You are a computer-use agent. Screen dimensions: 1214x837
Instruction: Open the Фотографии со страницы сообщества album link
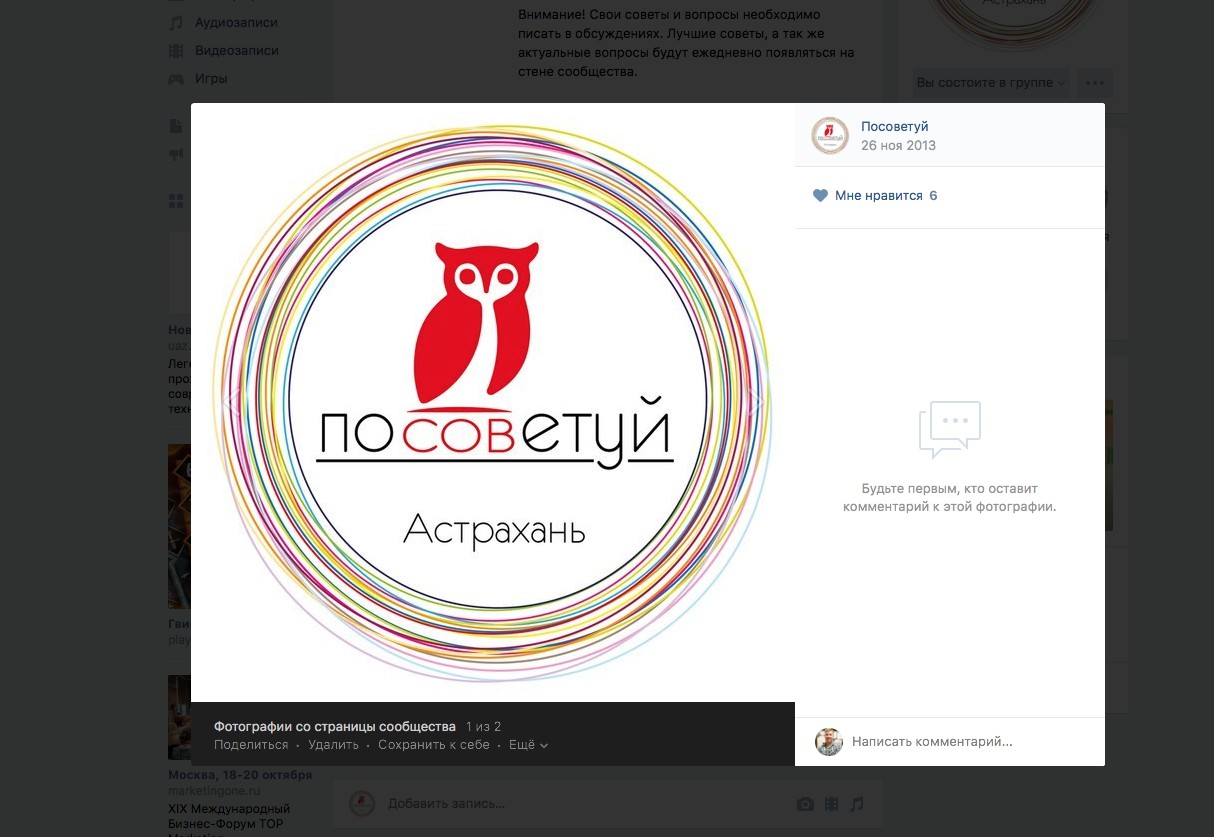click(335, 727)
